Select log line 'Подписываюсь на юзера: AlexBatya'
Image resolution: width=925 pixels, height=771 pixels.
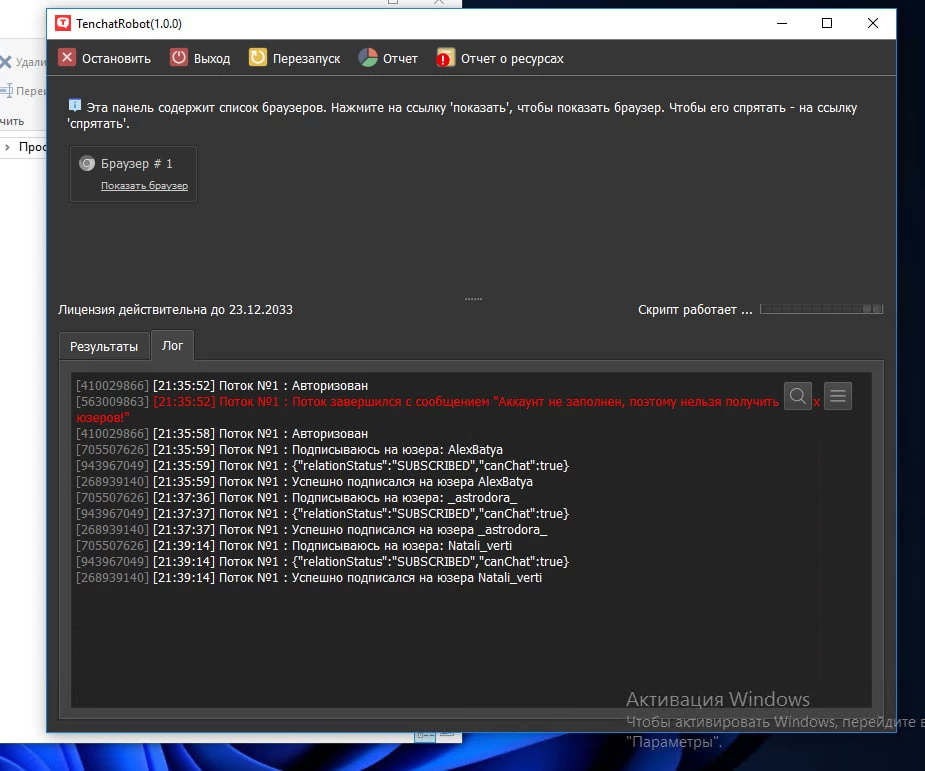289,450
